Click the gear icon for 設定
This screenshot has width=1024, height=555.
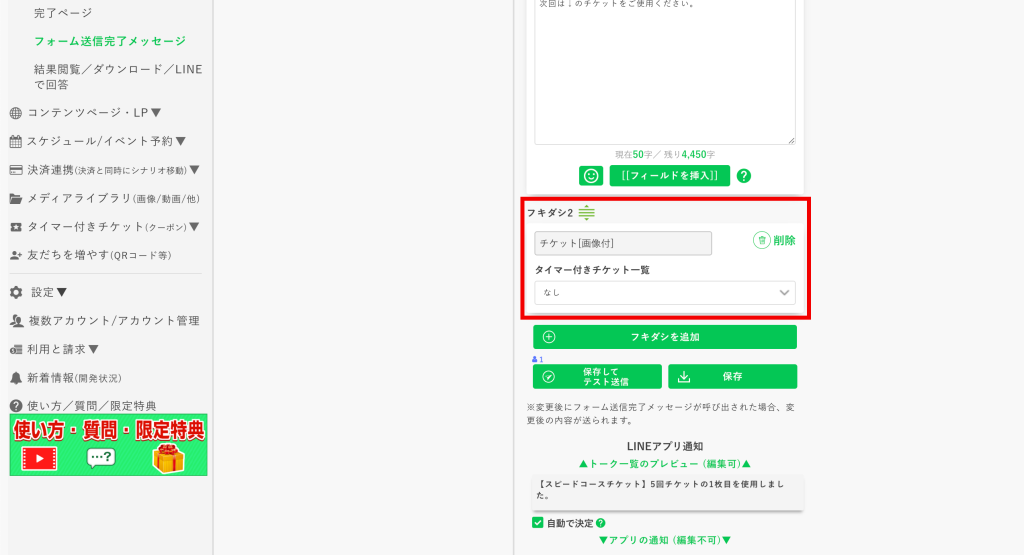point(16,293)
